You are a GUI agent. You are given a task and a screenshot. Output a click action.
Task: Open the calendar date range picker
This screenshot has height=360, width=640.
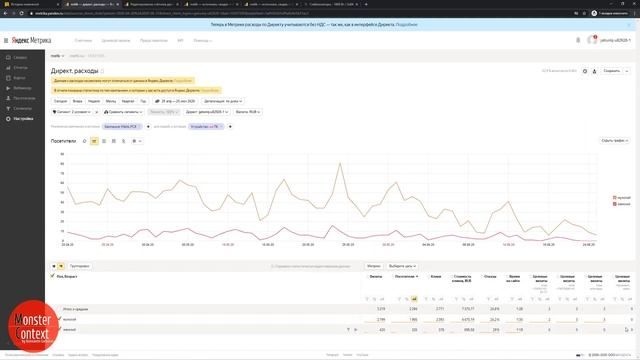pyautogui.click(x=175, y=101)
